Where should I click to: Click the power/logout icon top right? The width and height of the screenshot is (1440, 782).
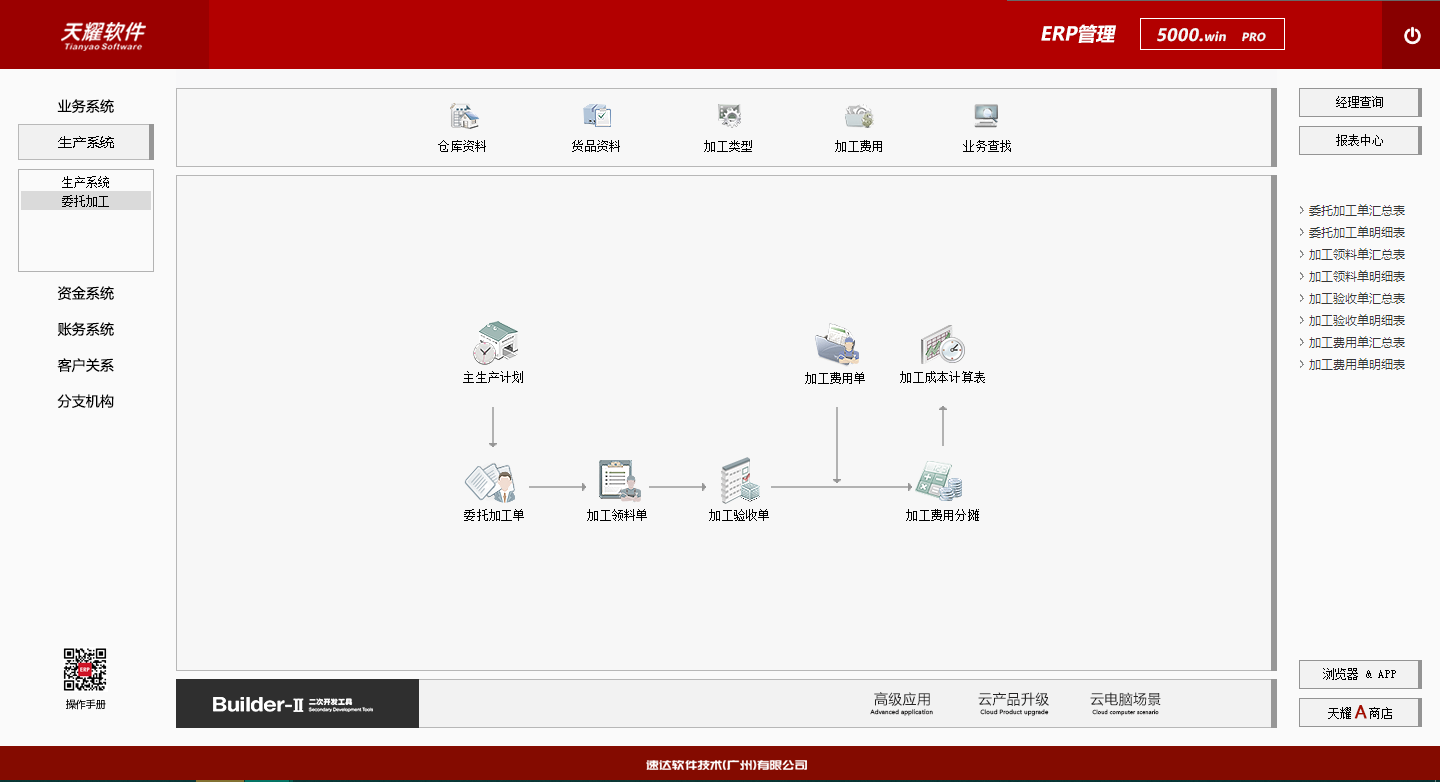click(x=1412, y=34)
